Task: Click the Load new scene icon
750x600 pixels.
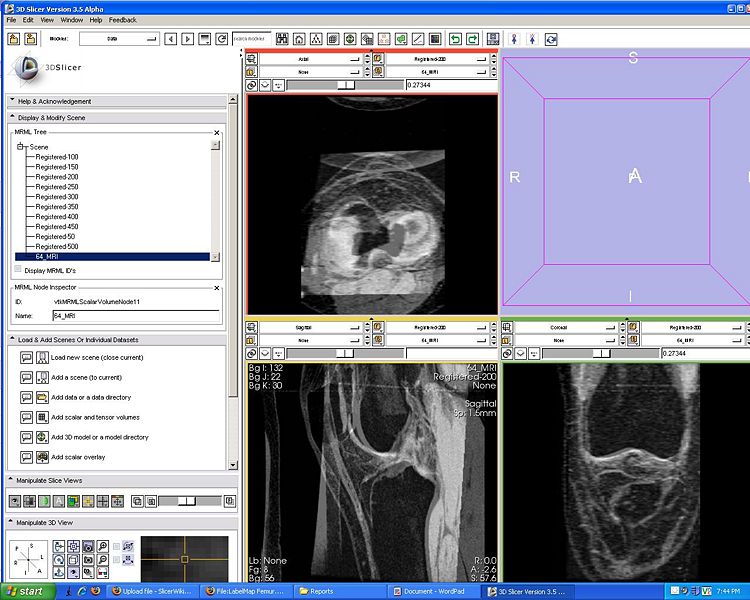Action: click(43, 357)
